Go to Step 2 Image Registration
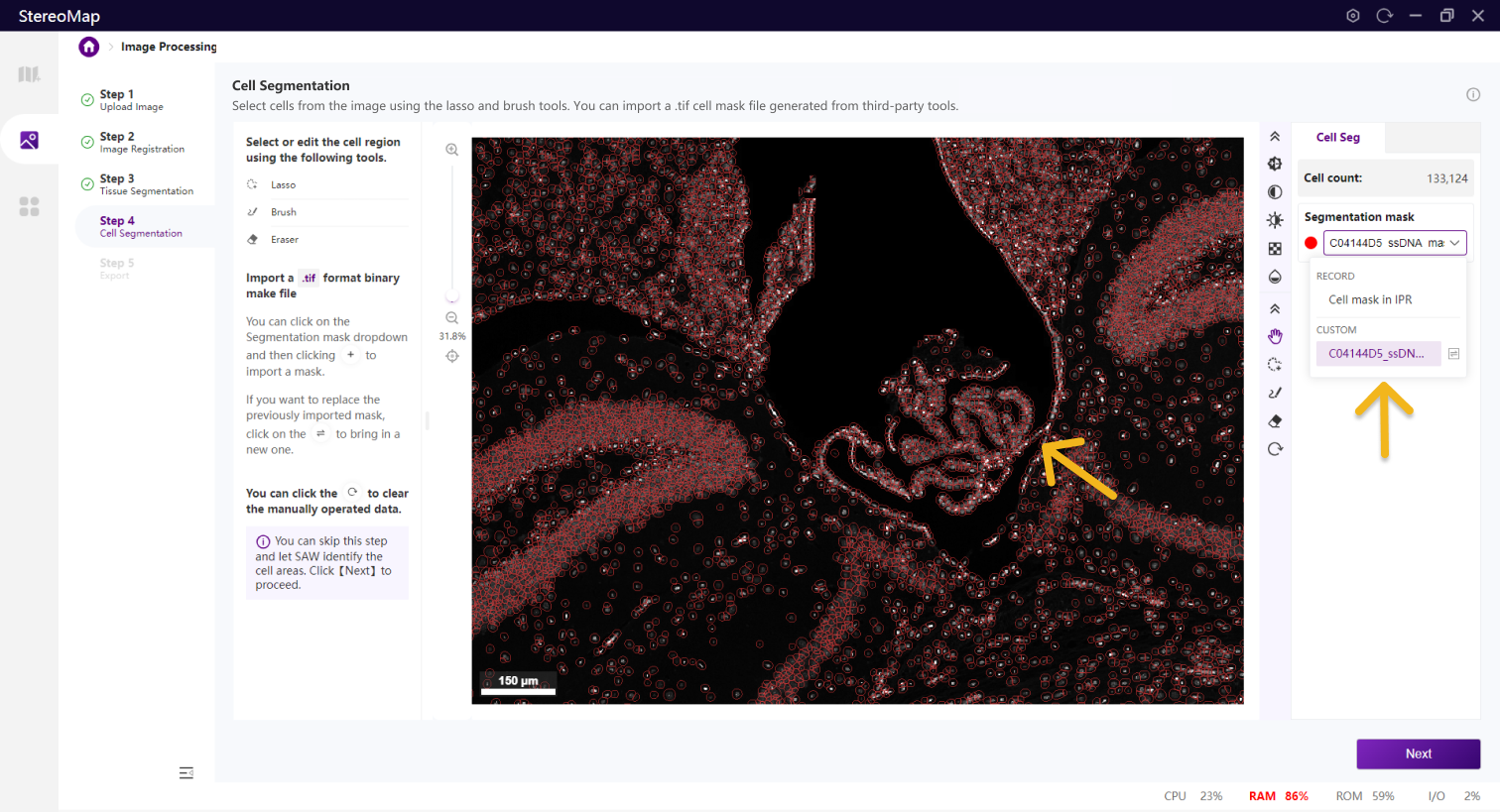The image size is (1500, 812). (x=142, y=143)
